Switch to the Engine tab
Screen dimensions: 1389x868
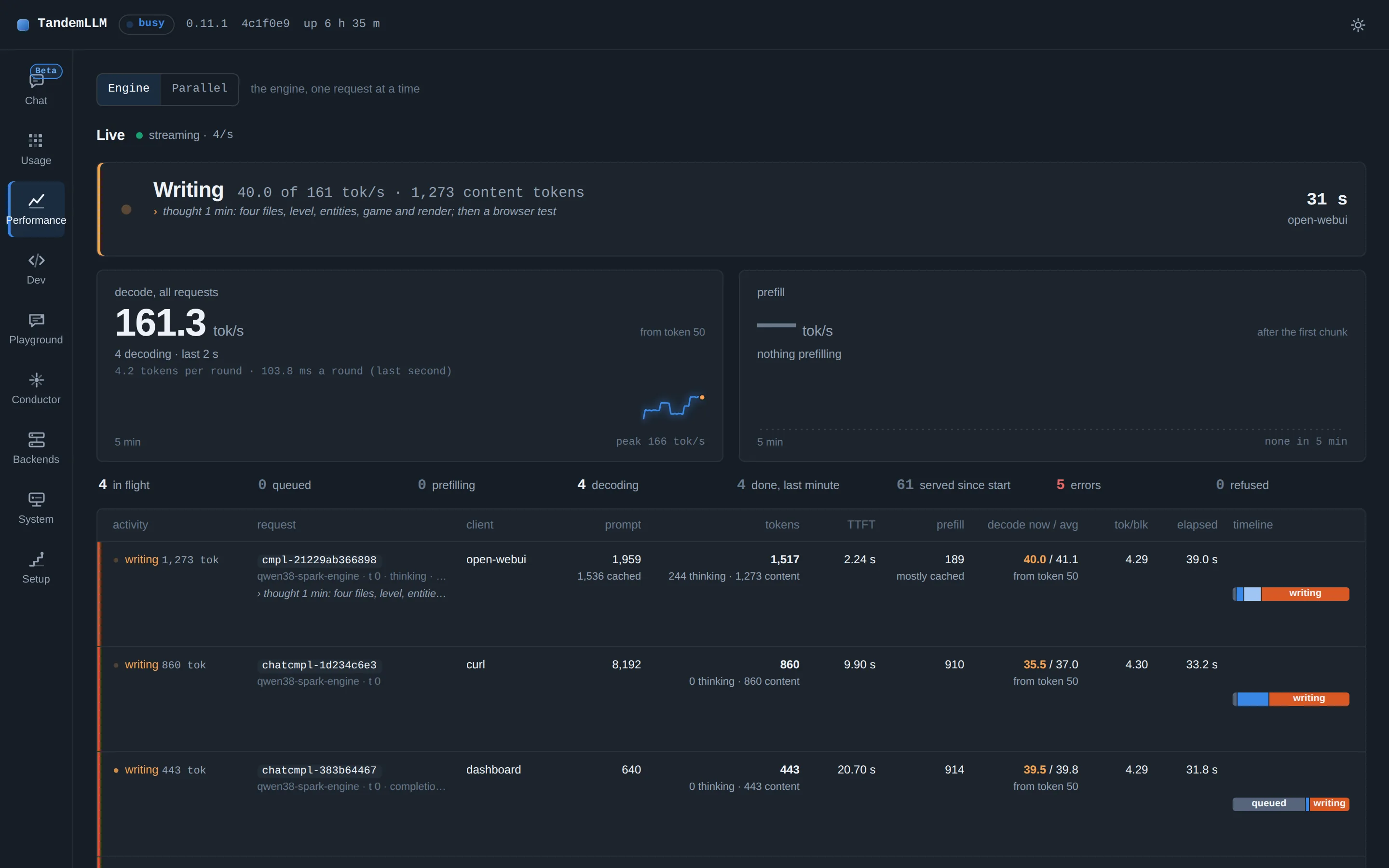click(x=129, y=89)
